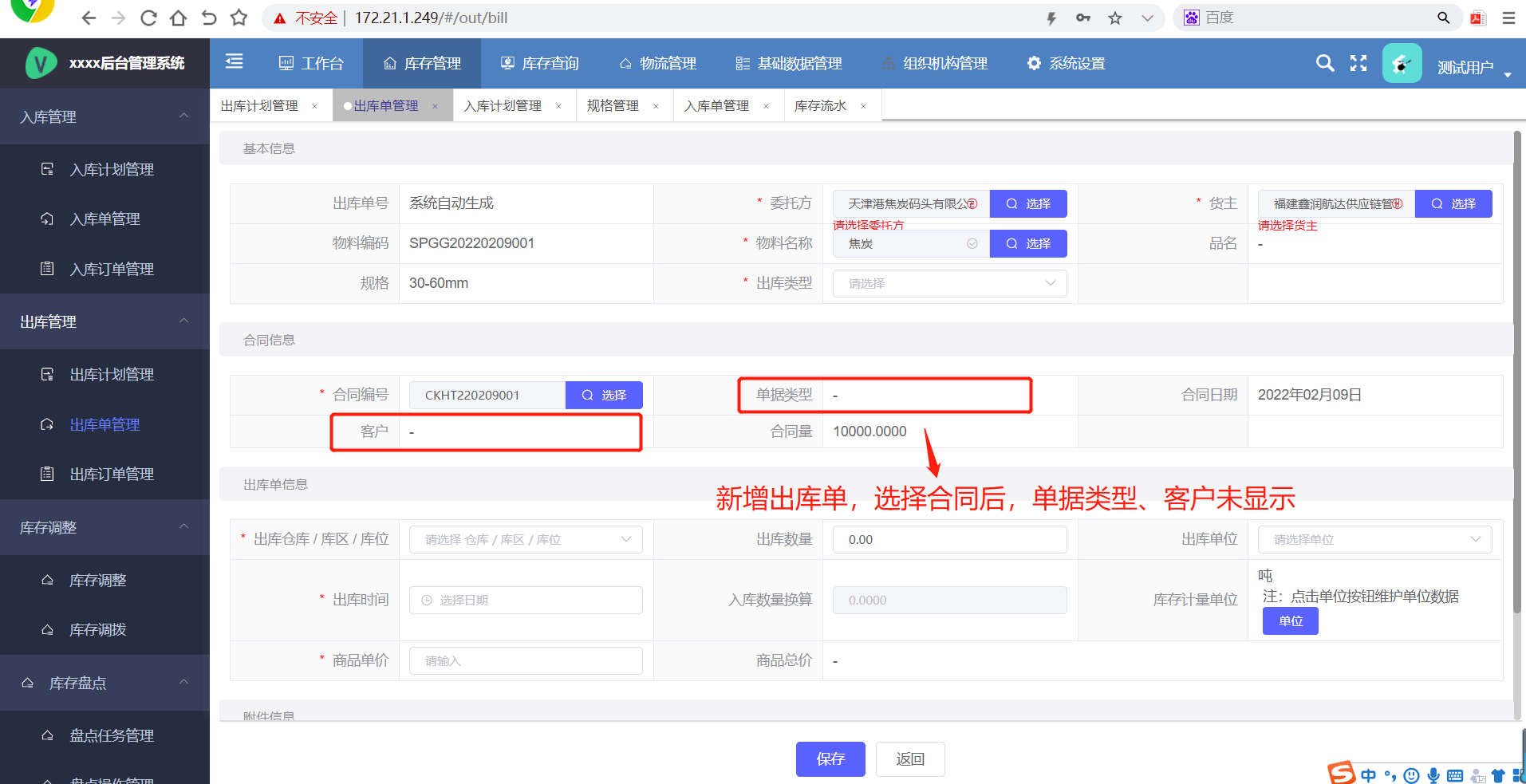Close the 库存流水 tab

tap(863, 106)
